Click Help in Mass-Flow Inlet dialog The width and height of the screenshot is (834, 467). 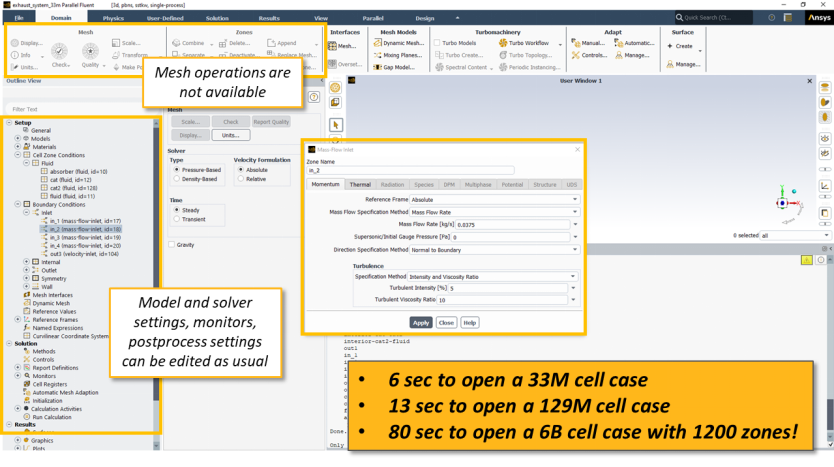(x=470, y=323)
